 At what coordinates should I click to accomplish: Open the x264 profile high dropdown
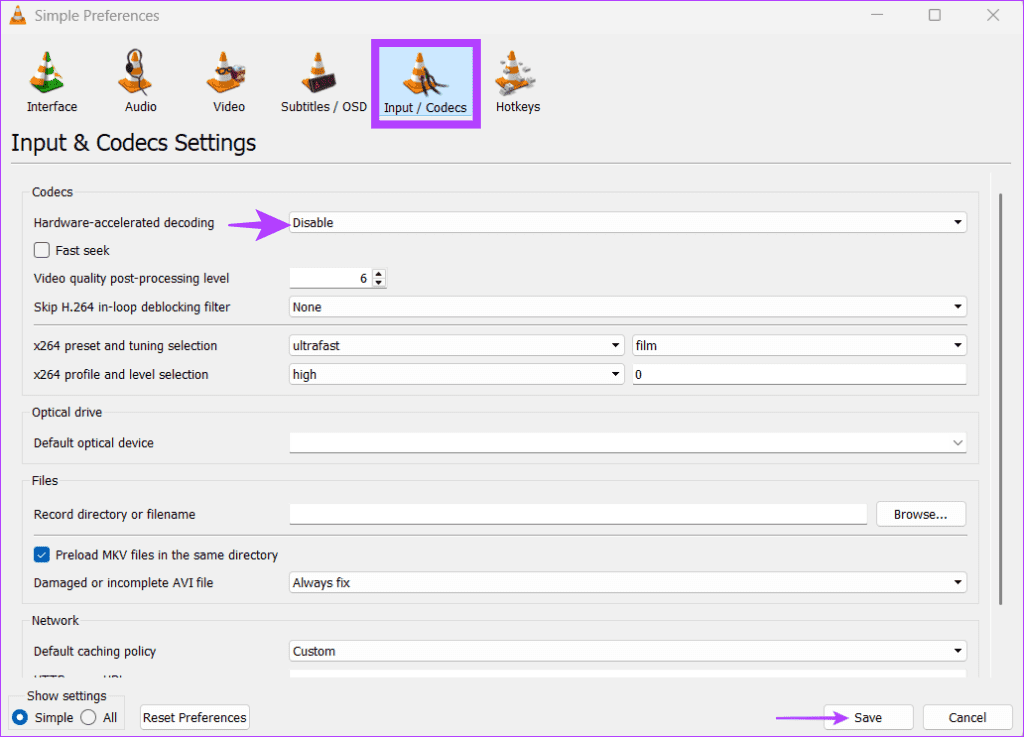pyautogui.click(x=456, y=374)
